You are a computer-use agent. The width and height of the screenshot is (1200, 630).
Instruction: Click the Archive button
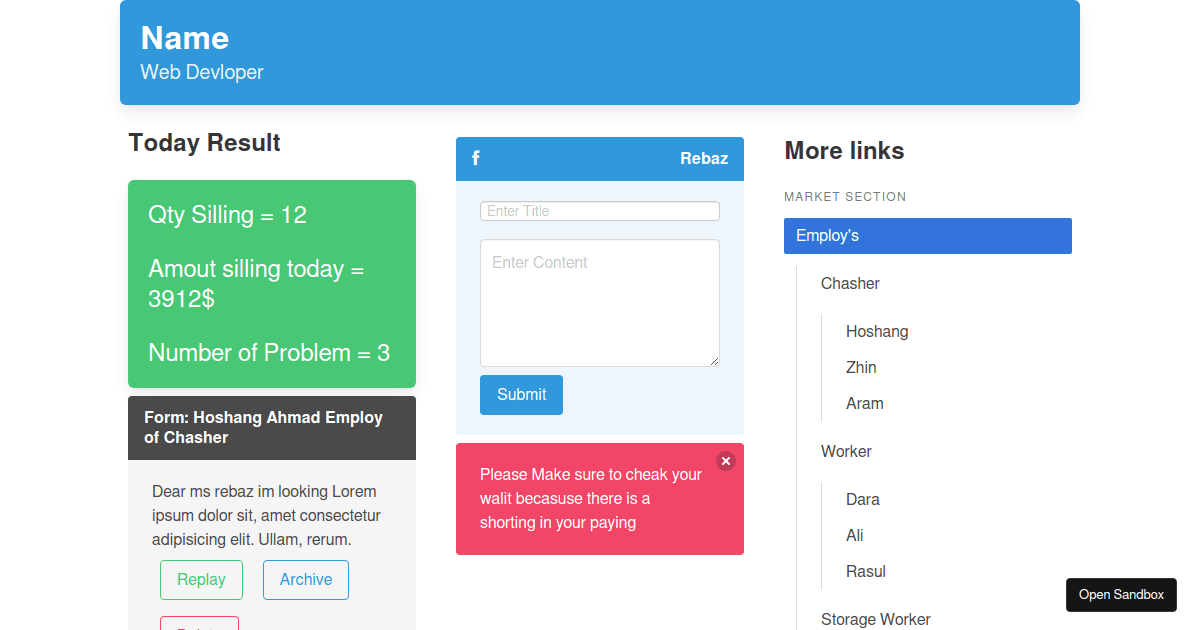[305, 579]
